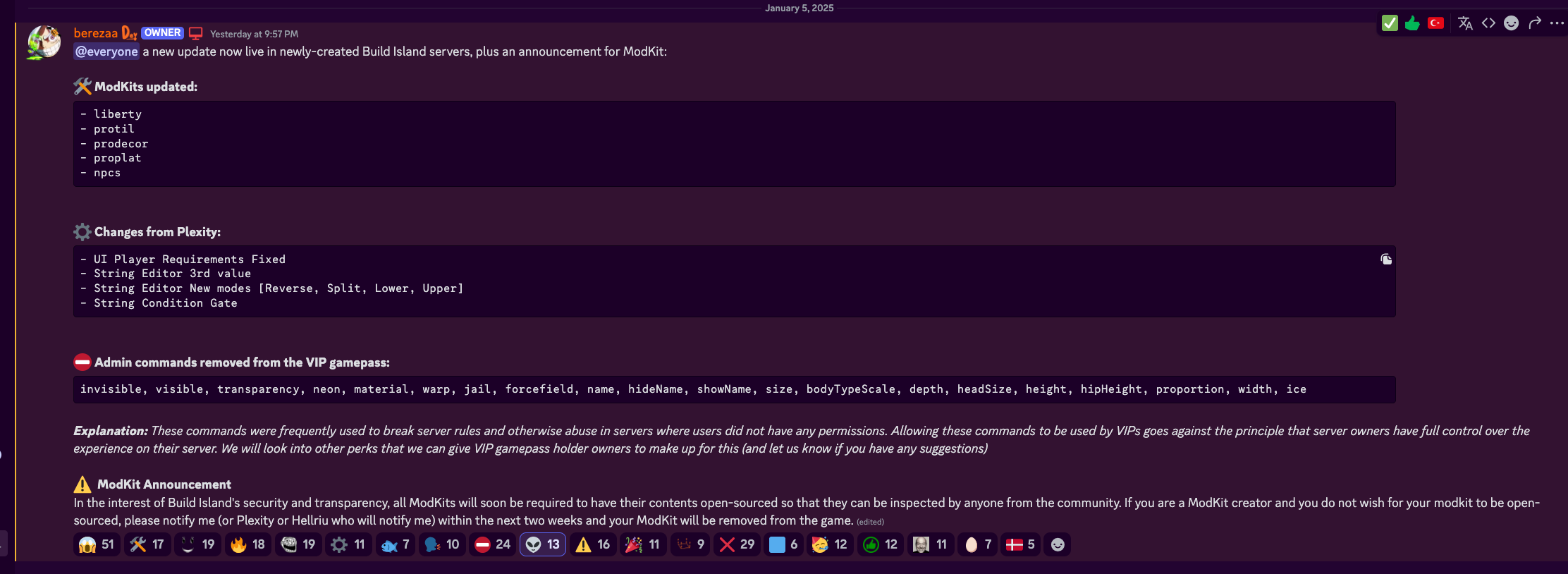
Task: Toggle the partying face reaction with 12
Action: tap(830, 544)
